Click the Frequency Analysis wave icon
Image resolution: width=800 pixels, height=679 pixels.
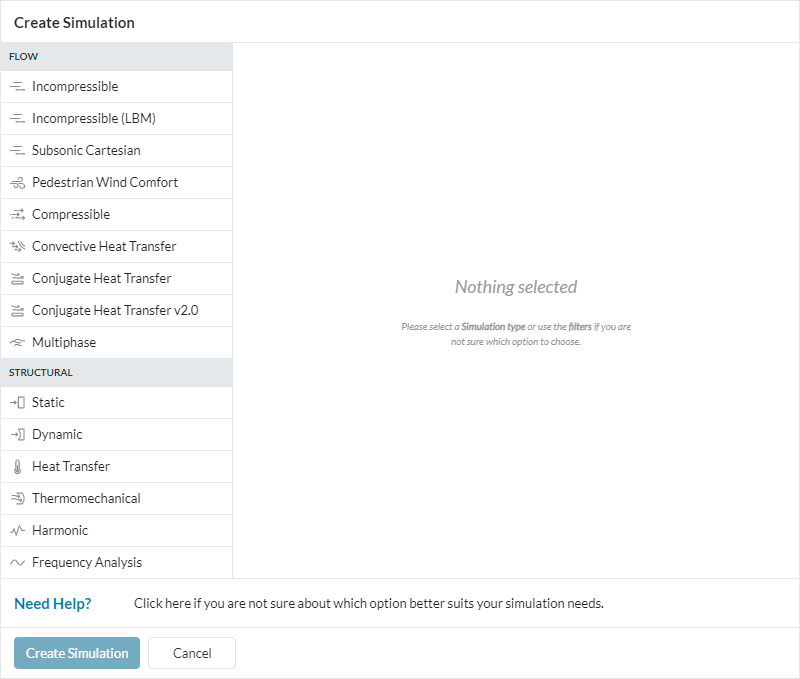click(17, 563)
